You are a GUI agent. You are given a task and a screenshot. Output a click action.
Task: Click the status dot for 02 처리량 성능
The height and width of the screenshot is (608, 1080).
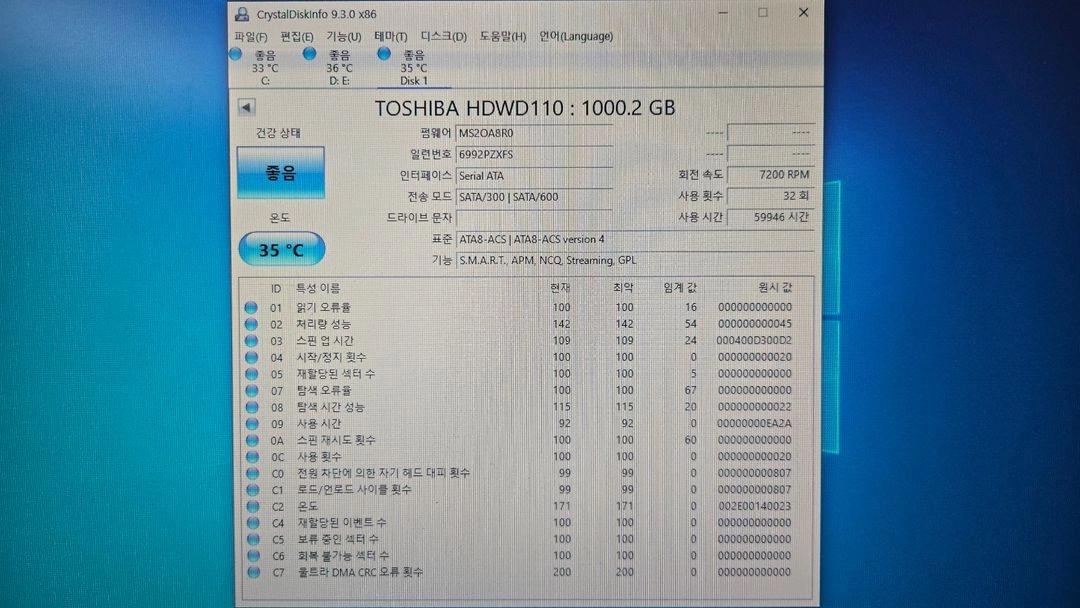[251, 324]
